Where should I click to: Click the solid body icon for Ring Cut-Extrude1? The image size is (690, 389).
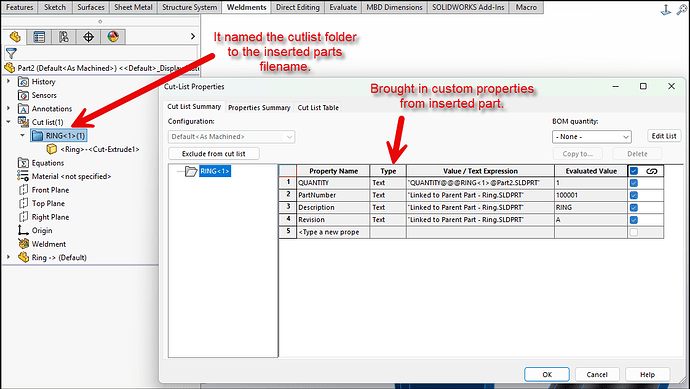[51, 149]
